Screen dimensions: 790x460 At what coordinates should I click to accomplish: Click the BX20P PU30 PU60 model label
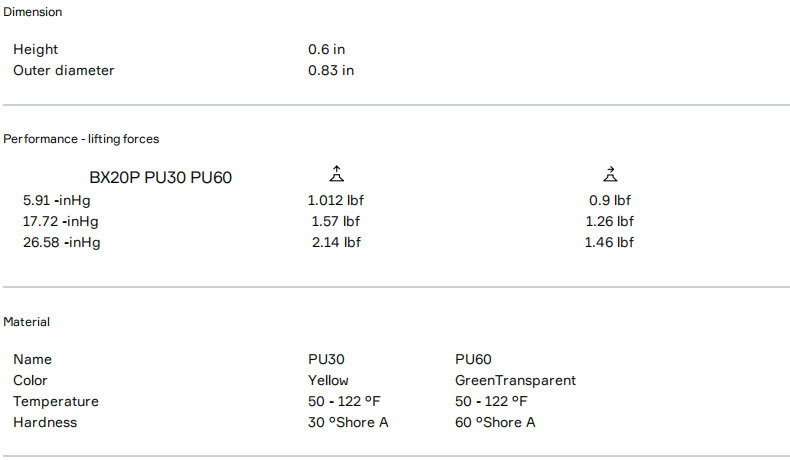coord(161,178)
